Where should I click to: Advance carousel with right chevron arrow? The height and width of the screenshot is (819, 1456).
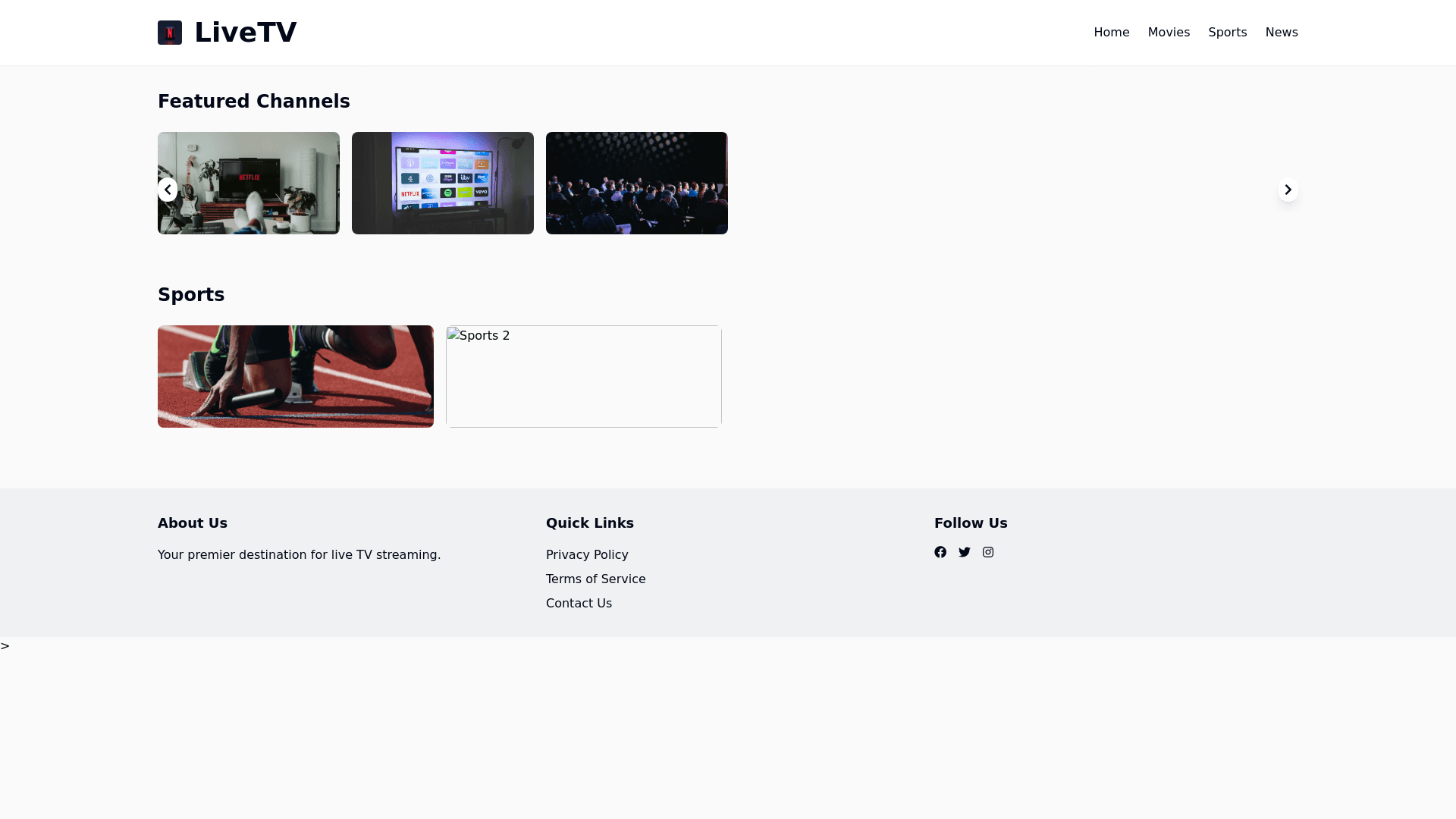[1288, 190]
